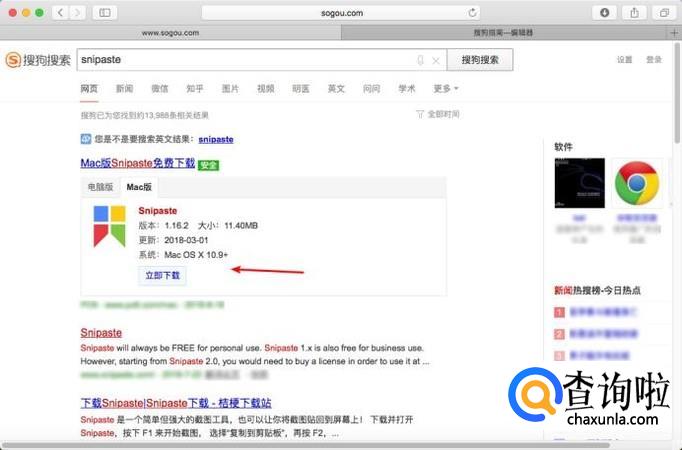Image resolution: width=682 pixels, height=450 pixels.
Task: Click the horizontal scrollbar at bottom
Action: tap(304, 446)
